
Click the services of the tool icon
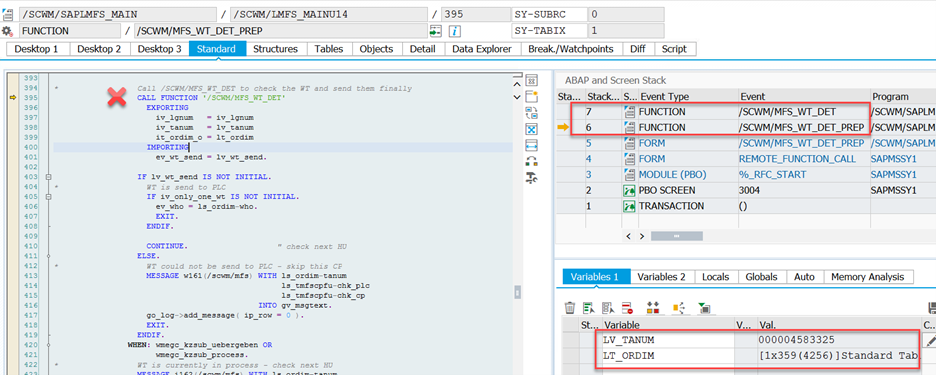tap(531, 161)
